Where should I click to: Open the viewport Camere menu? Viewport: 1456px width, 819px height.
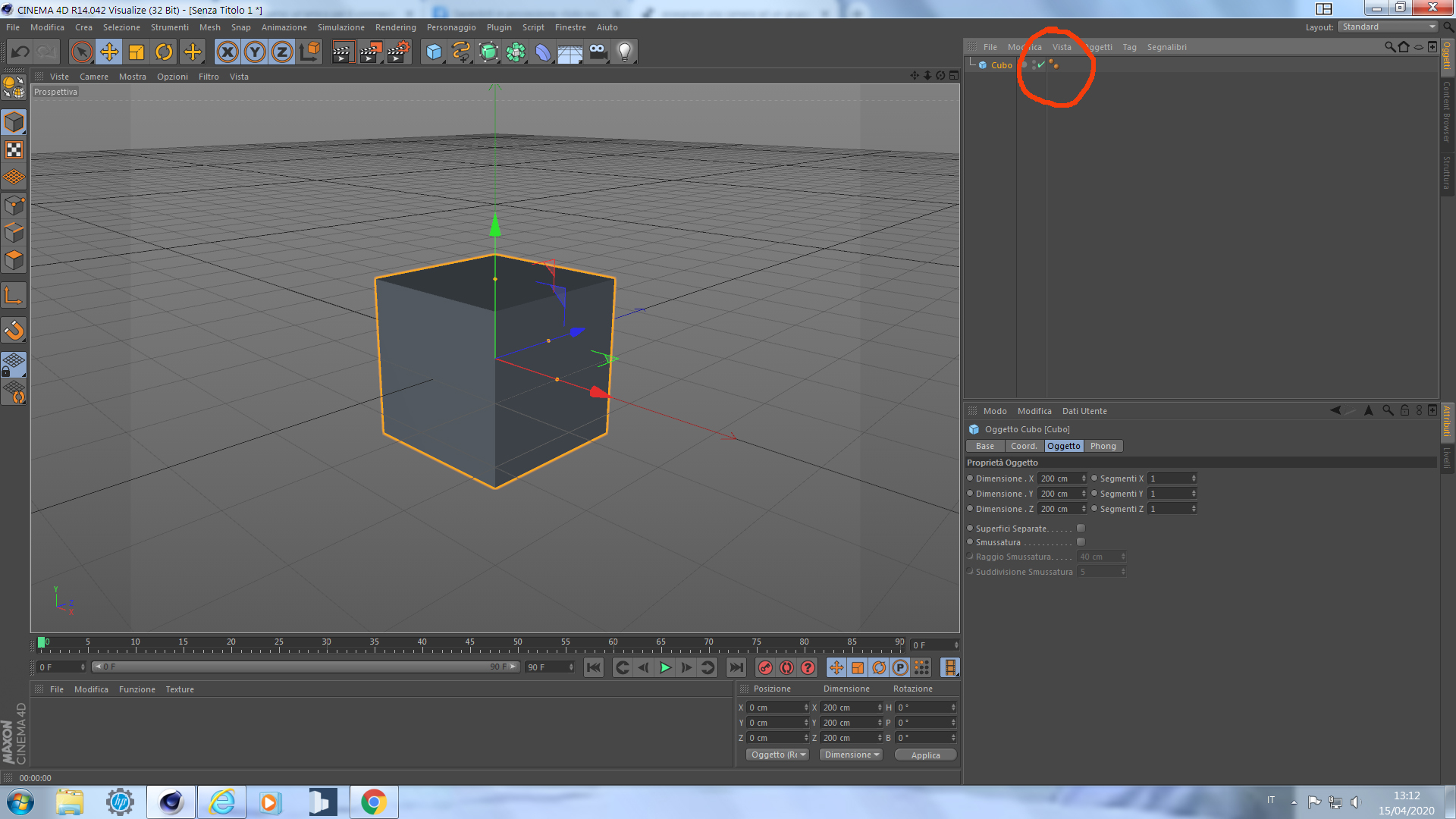93,77
